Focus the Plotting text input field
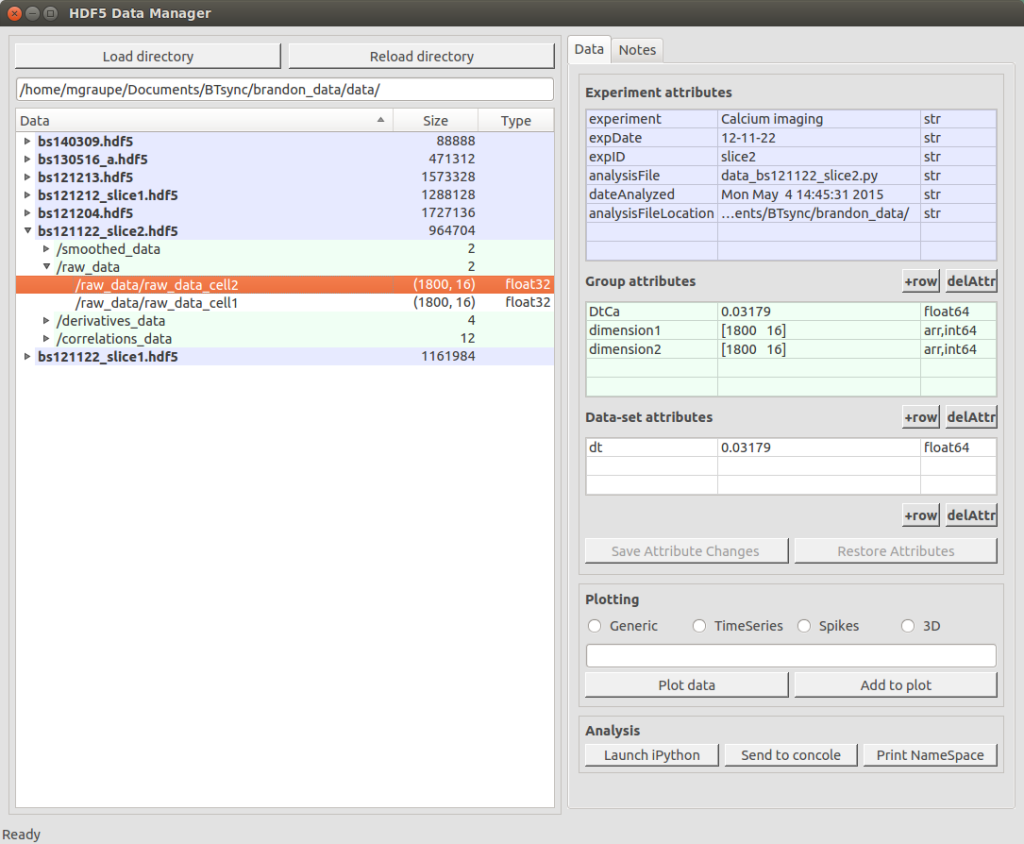Image resolution: width=1024 pixels, height=844 pixels. pos(791,655)
